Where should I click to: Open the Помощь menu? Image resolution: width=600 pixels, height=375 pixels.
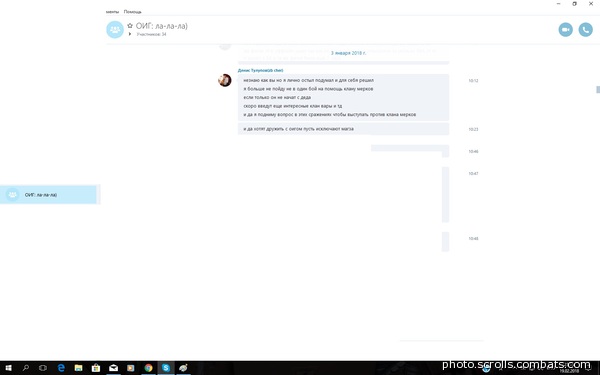pyautogui.click(x=132, y=12)
